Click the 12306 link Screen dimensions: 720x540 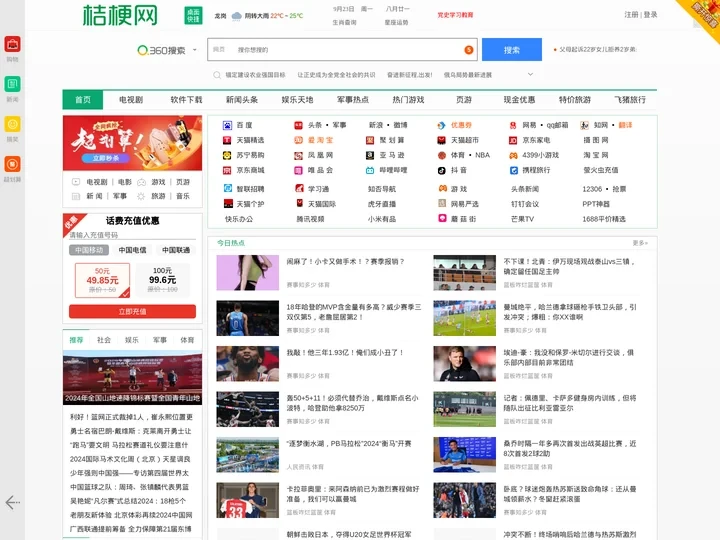[592, 189]
